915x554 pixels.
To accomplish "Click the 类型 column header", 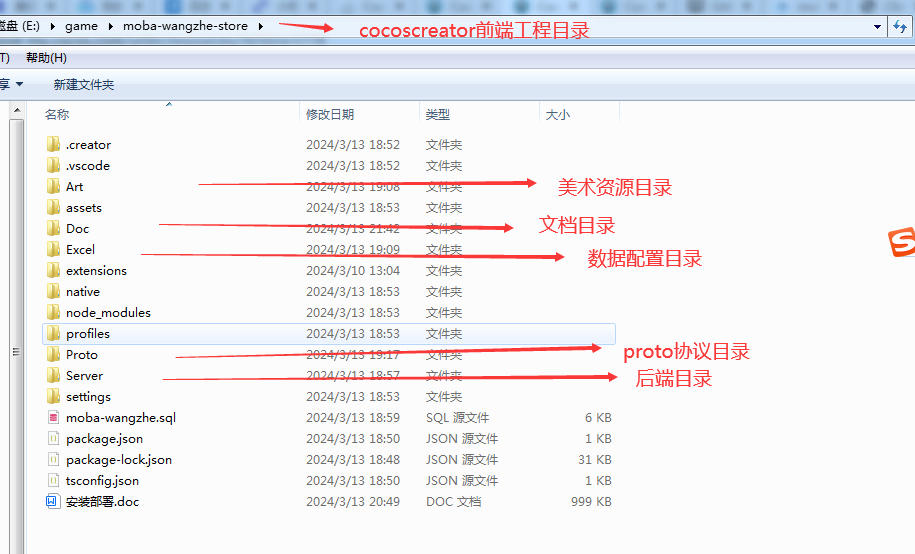I will (x=438, y=115).
